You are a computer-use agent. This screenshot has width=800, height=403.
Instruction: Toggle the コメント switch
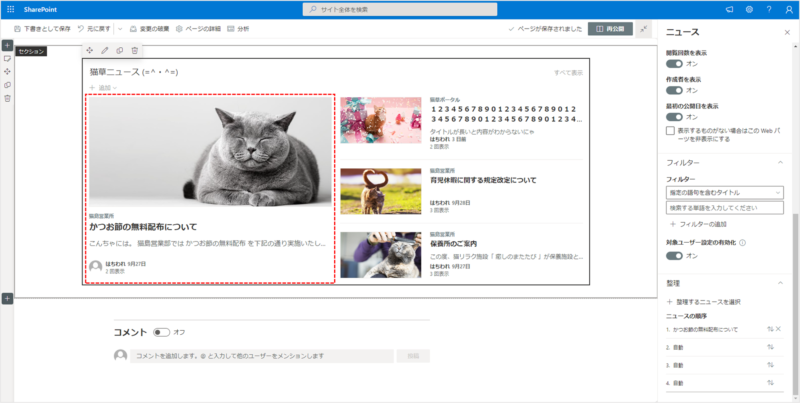(162, 332)
